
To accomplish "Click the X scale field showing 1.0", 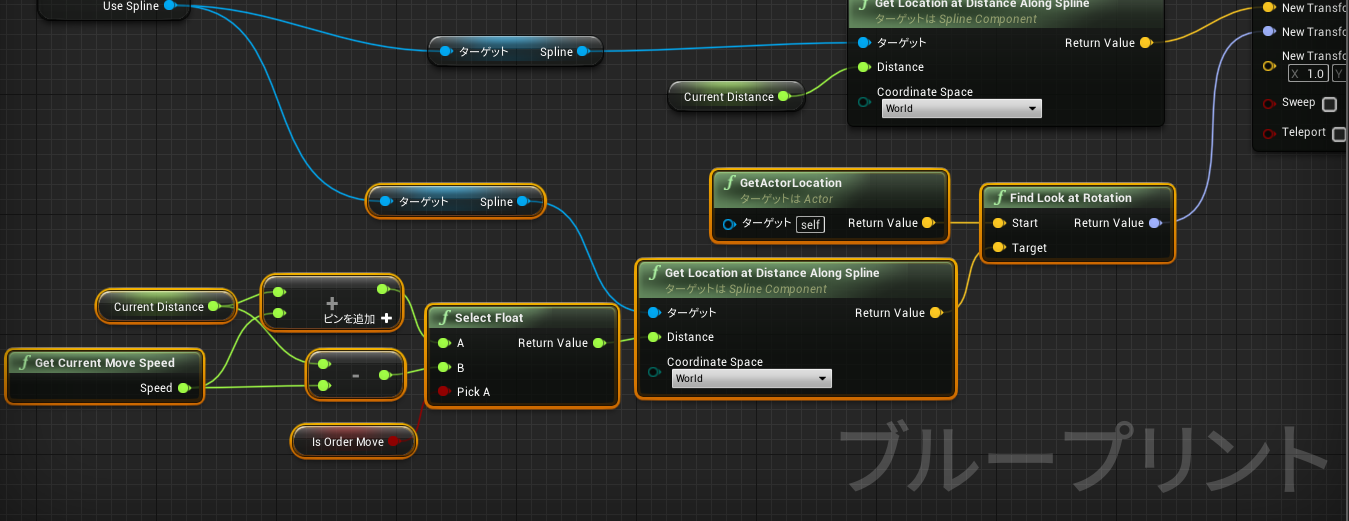I will 1308,74.
